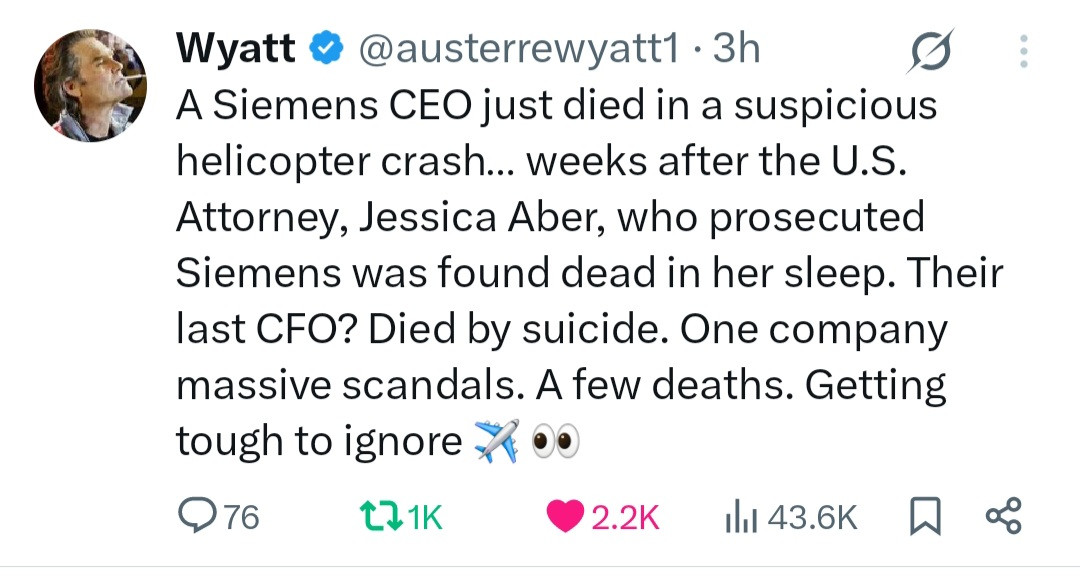Screen dimensions: 1080x583
Task: Click the eyes emoji in the tweet
Action: 557,441
